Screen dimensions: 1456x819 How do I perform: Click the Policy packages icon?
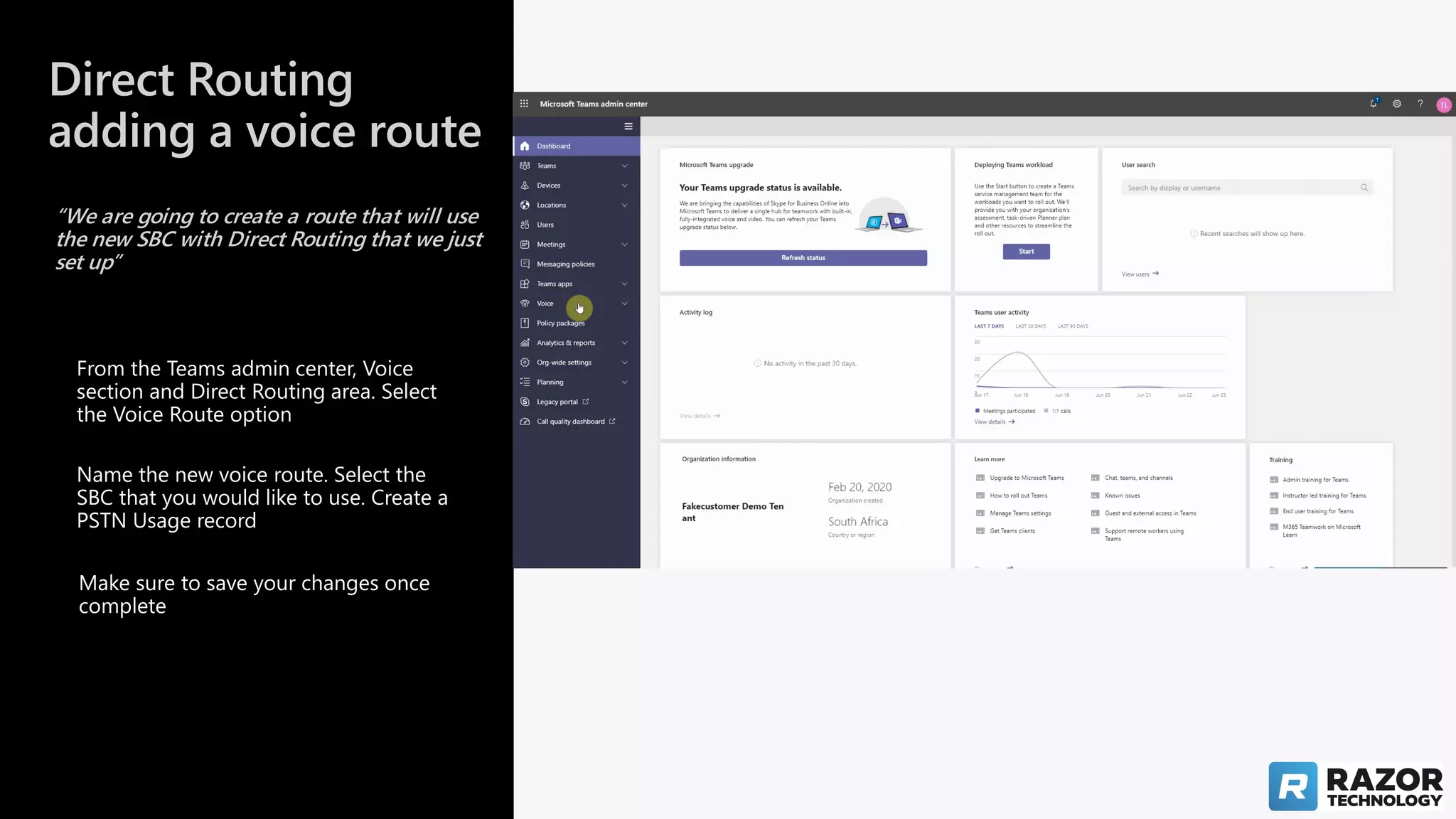525,323
